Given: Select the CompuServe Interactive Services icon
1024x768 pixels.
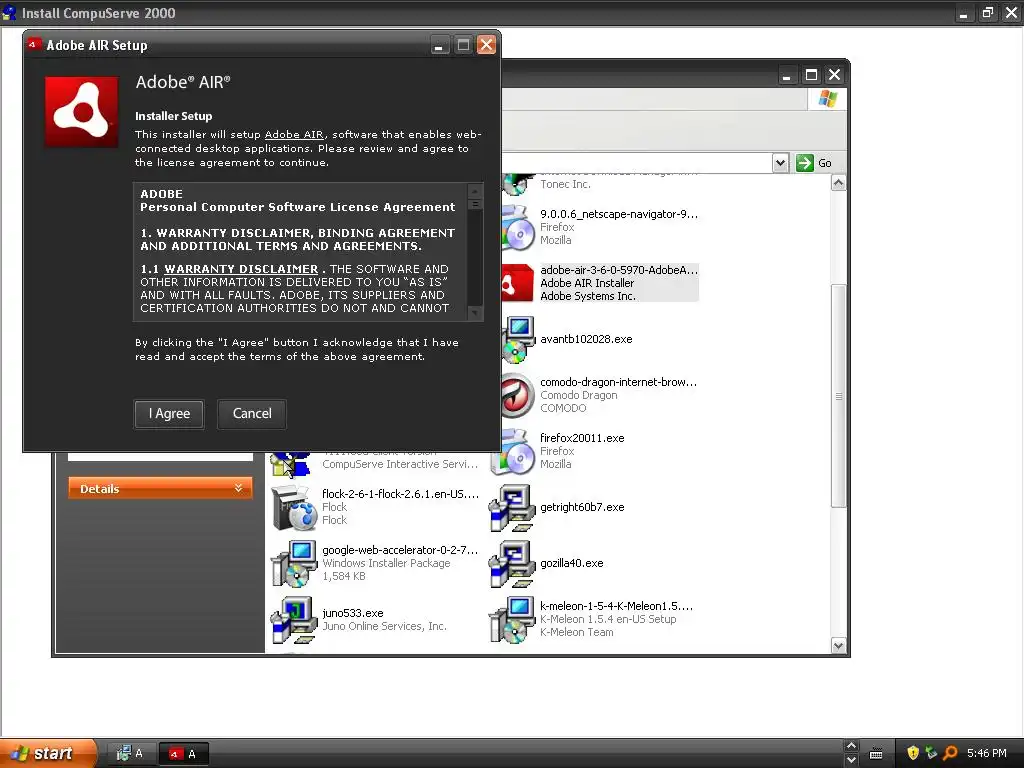Looking at the screenshot, I should click(x=292, y=465).
